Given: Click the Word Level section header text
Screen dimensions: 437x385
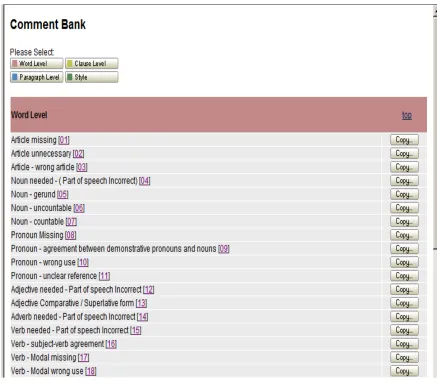Looking at the screenshot, I should coord(29,115).
